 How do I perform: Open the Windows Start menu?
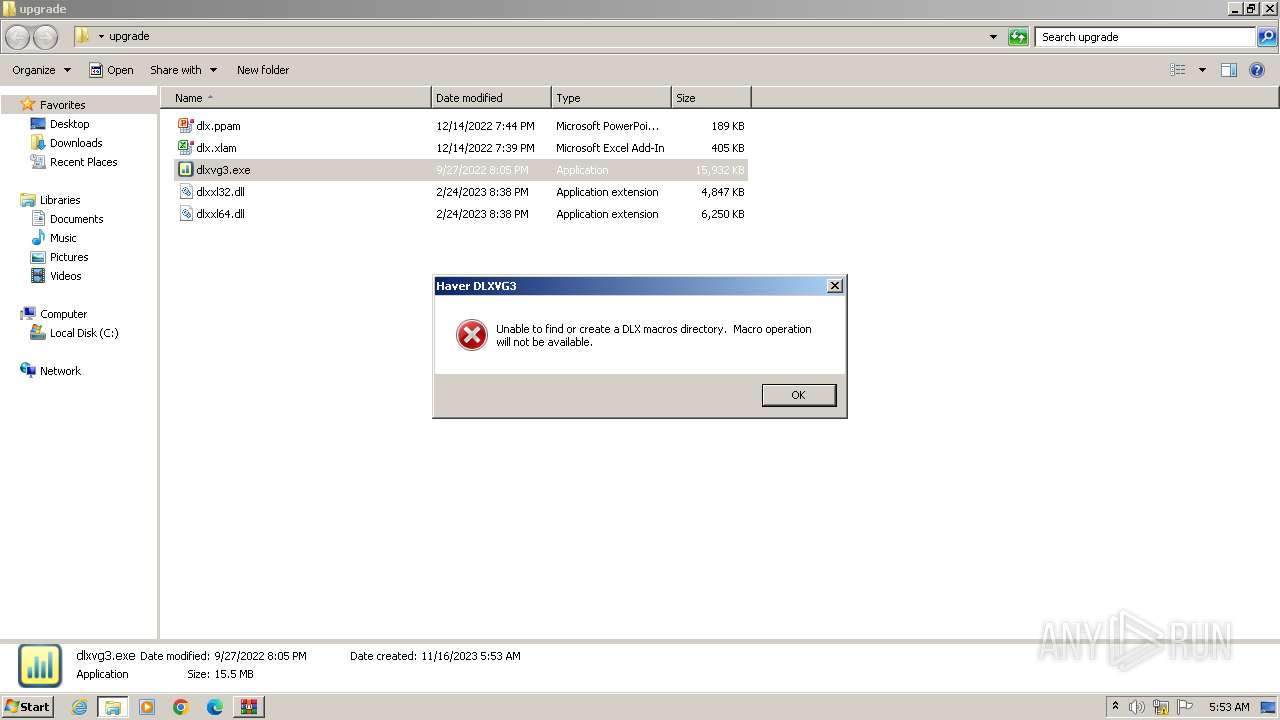coord(27,706)
